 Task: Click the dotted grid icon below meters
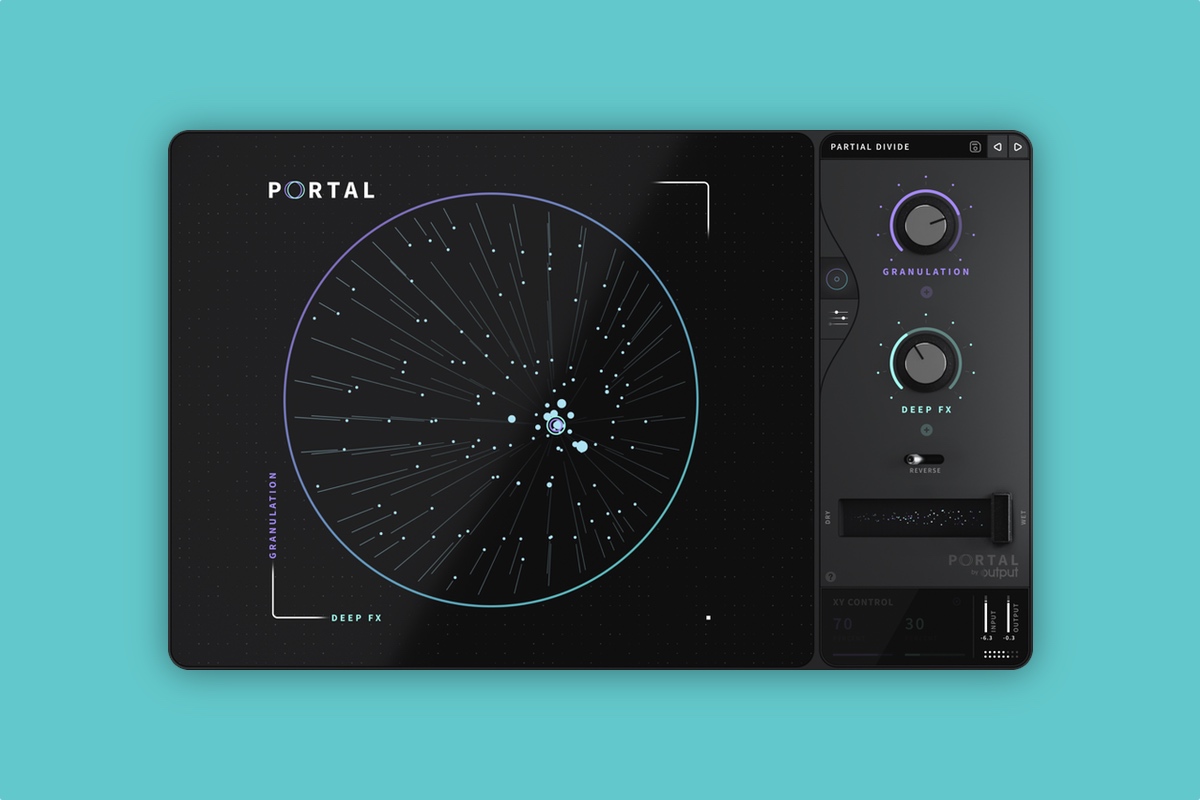coord(999,655)
